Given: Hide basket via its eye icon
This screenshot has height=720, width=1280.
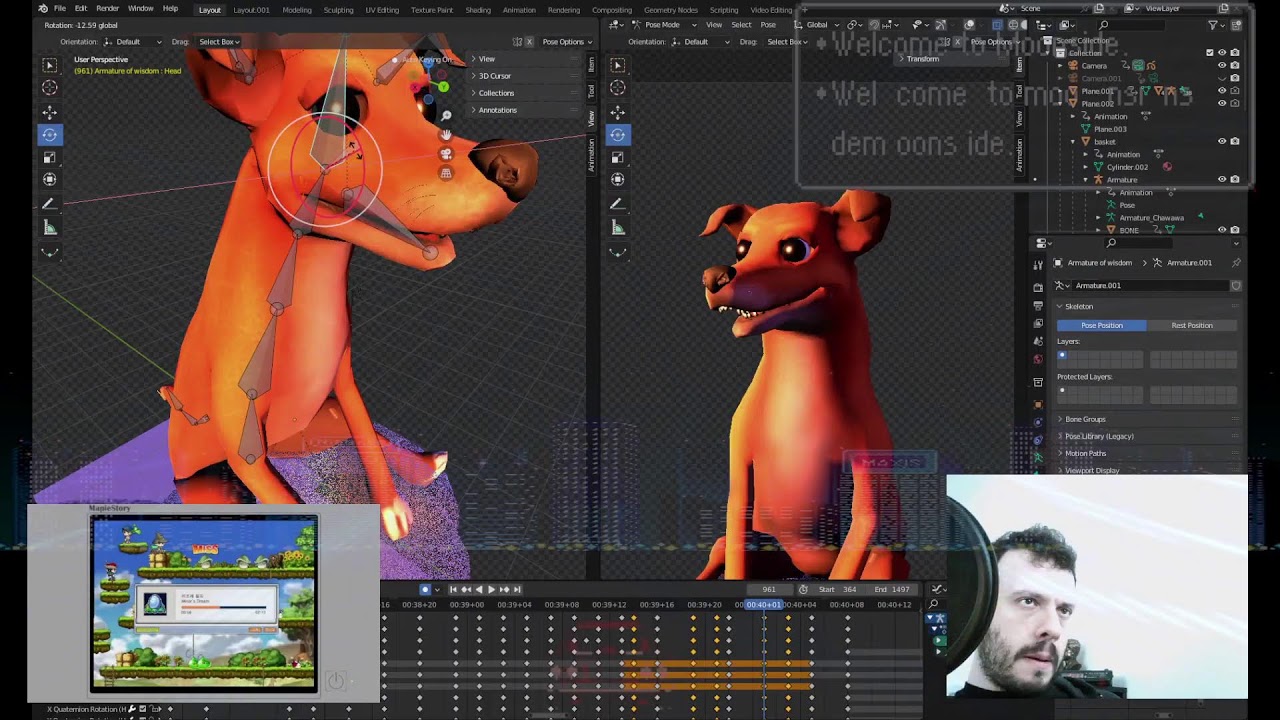Looking at the screenshot, I should point(1222,142).
